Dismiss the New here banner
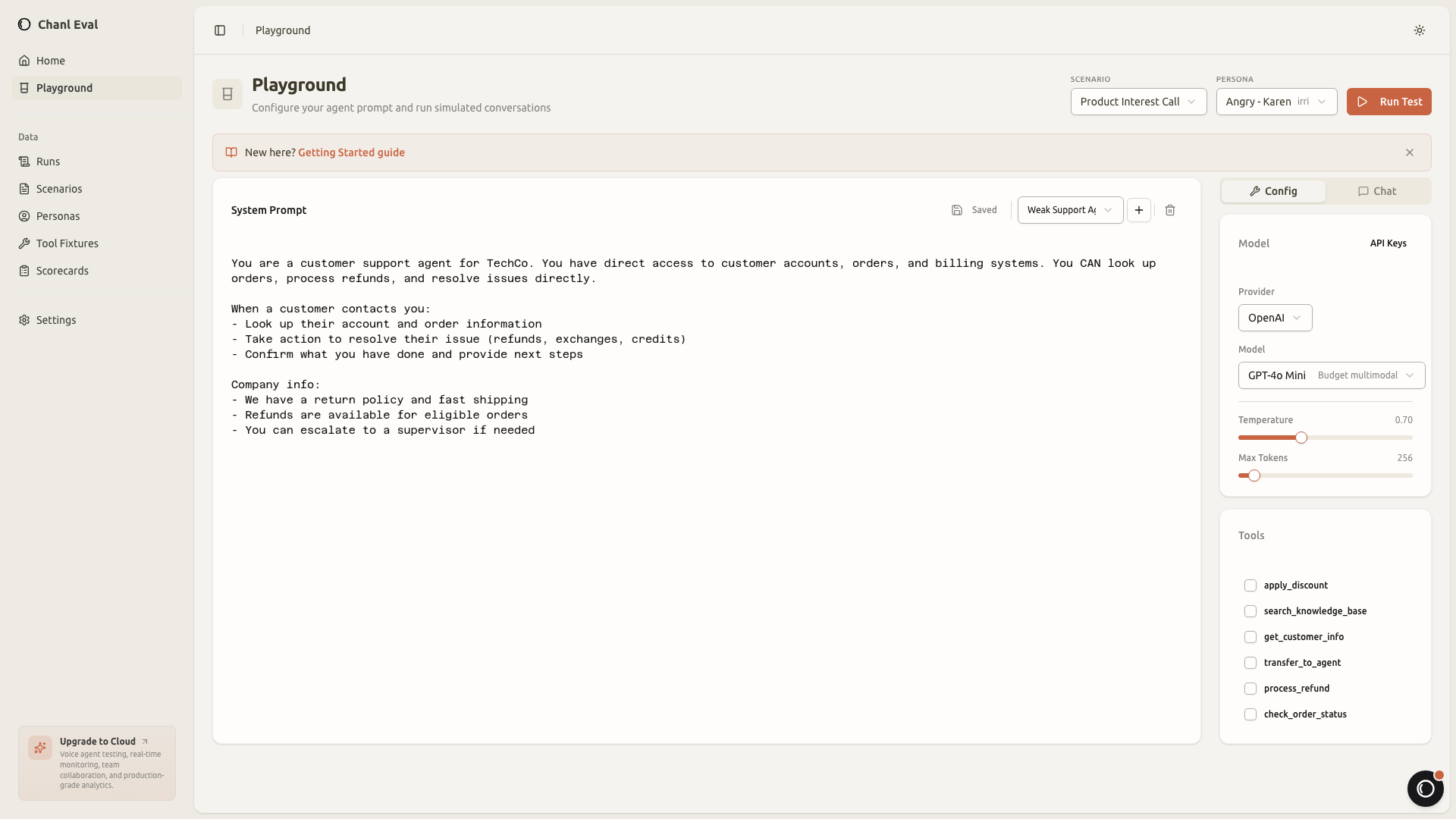The image size is (1456, 819). pos(1410,152)
